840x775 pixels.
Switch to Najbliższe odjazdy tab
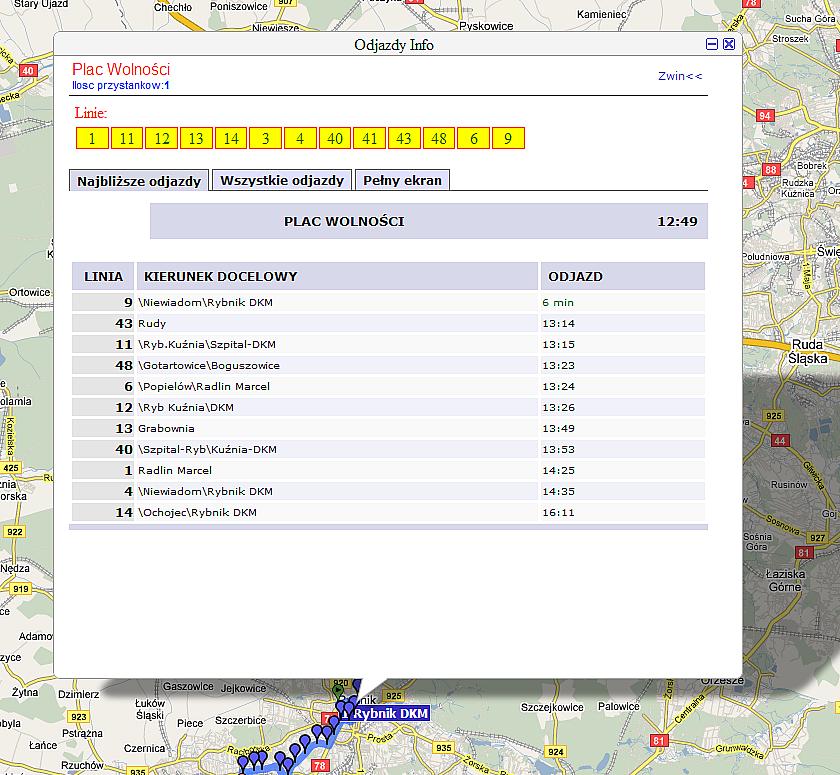click(x=139, y=181)
